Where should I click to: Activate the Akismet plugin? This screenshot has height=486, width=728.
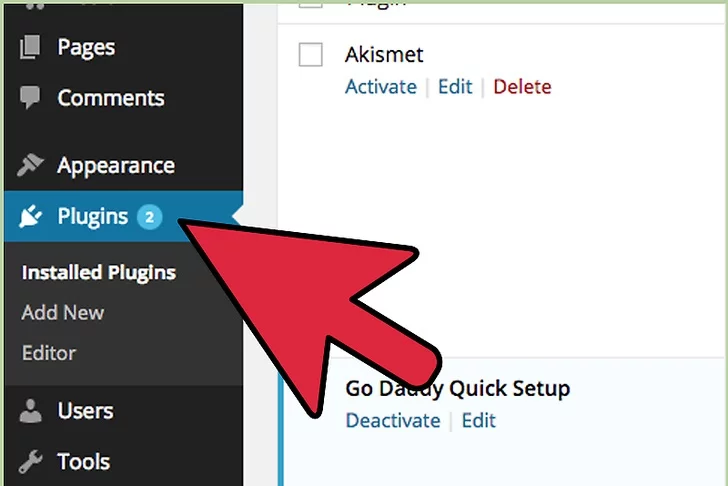380,86
